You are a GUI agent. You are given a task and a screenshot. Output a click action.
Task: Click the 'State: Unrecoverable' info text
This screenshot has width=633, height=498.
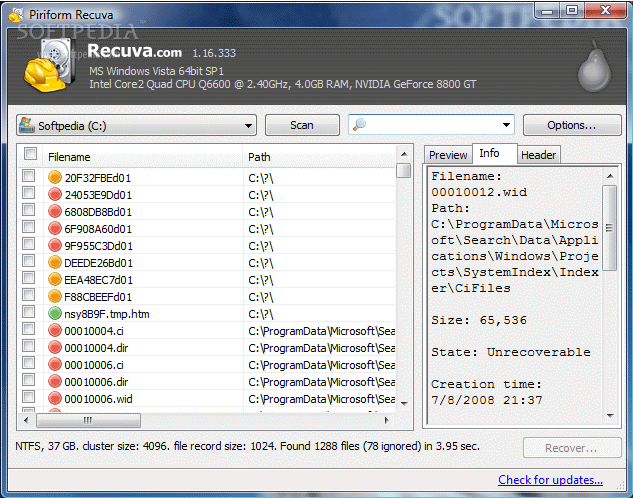[511, 352]
